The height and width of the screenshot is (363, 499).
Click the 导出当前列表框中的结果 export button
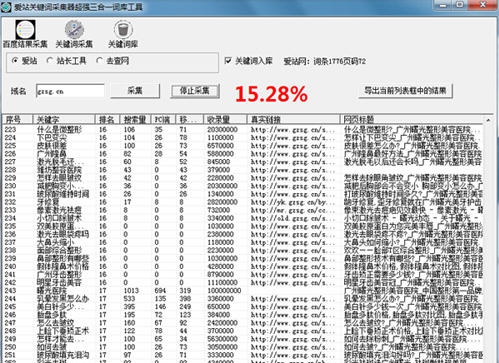coord(405,91)
